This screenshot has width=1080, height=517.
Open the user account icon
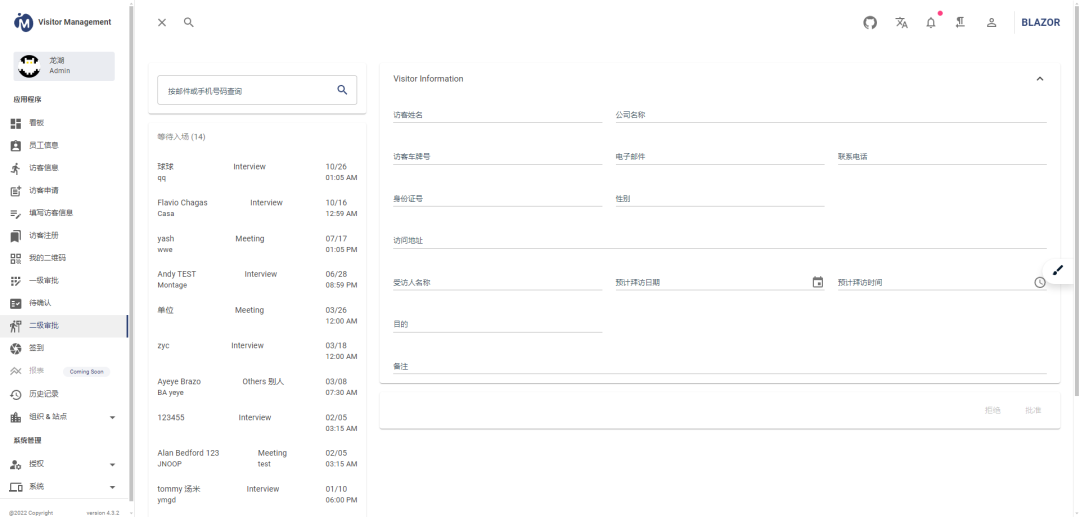coord(991,23)
